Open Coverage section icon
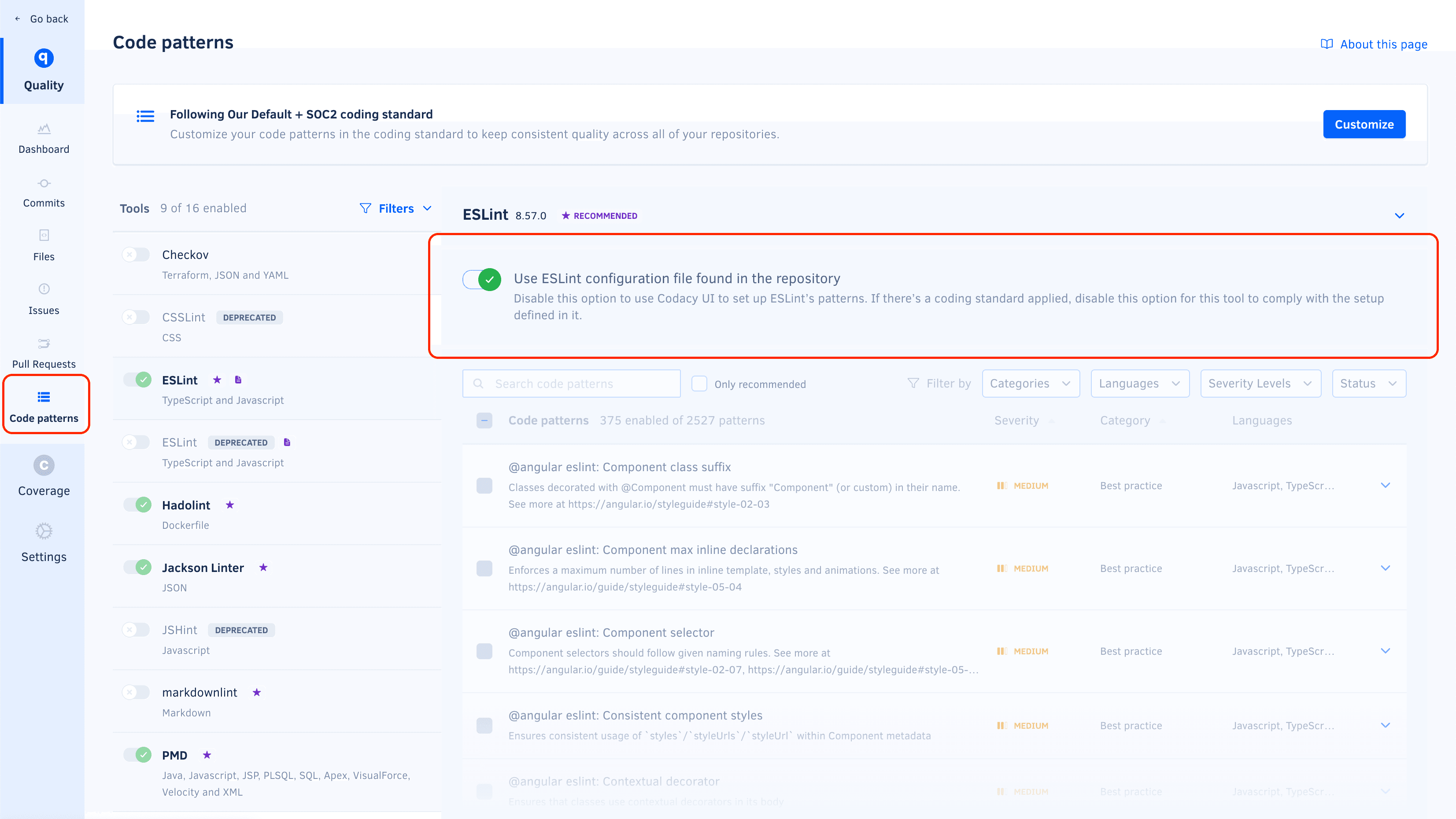This screenshot has height=819, width=1456. tap(44, 465)
